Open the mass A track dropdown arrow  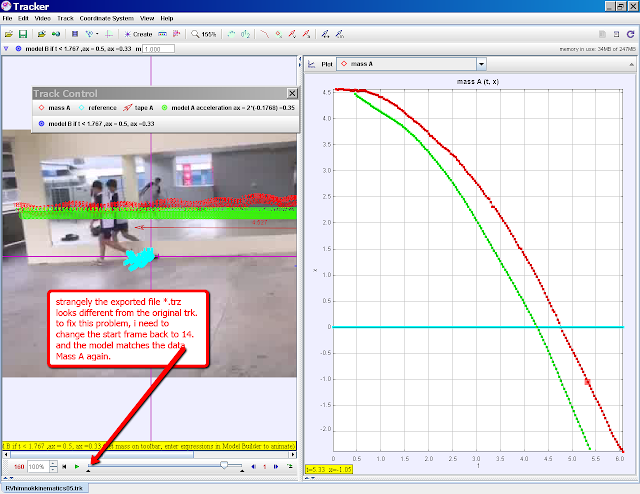tap(481, 64)
